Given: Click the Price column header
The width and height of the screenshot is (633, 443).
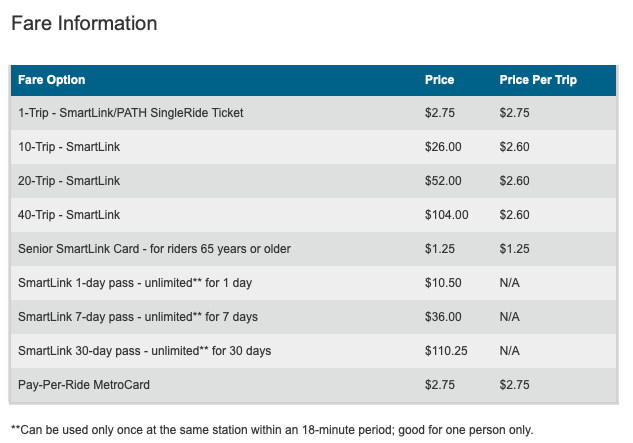Looking at the screenshot, I should (439, 80).
